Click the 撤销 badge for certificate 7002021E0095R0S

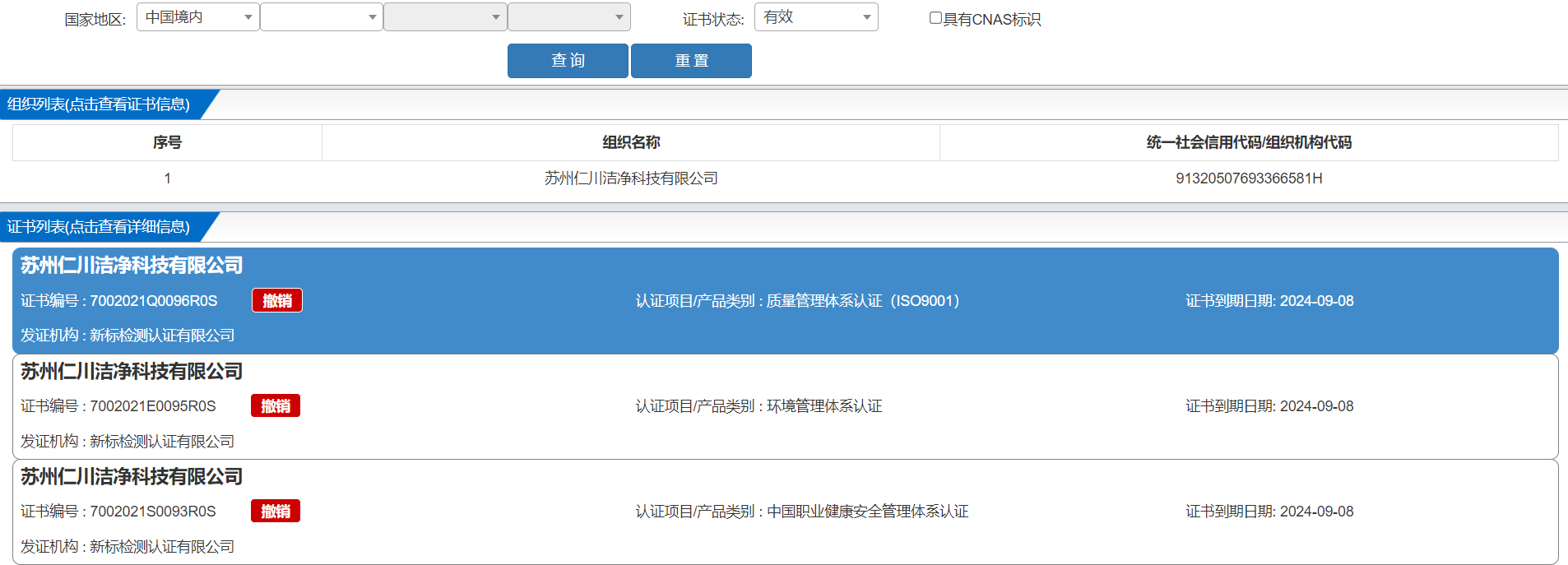pyautogui.click(x=276, y=406)
